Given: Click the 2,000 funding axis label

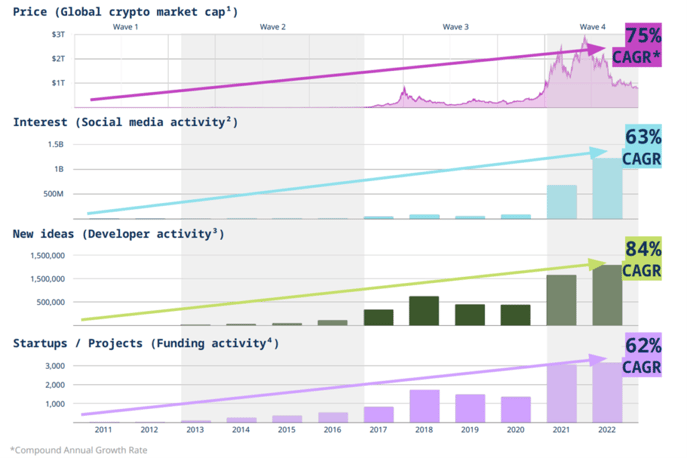Looking at the screenshot, I should pyautogui.click(x=55, y=385).
